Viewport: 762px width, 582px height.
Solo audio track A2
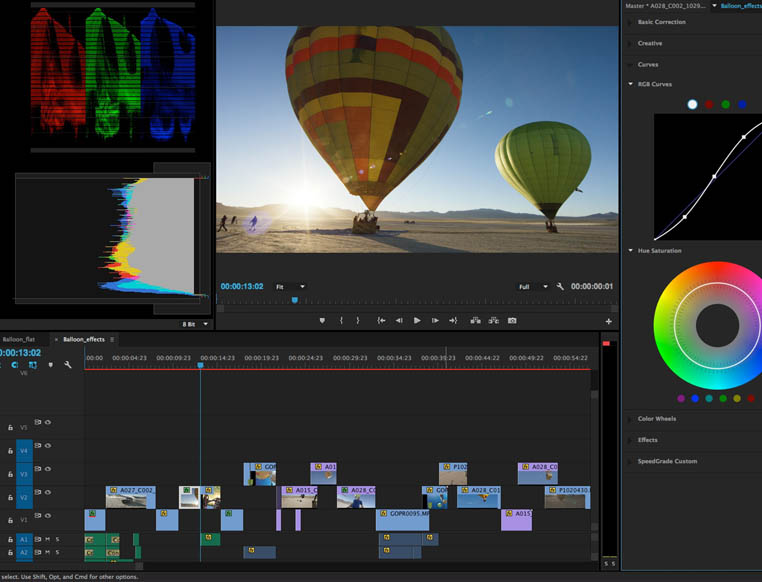[57, 552]
